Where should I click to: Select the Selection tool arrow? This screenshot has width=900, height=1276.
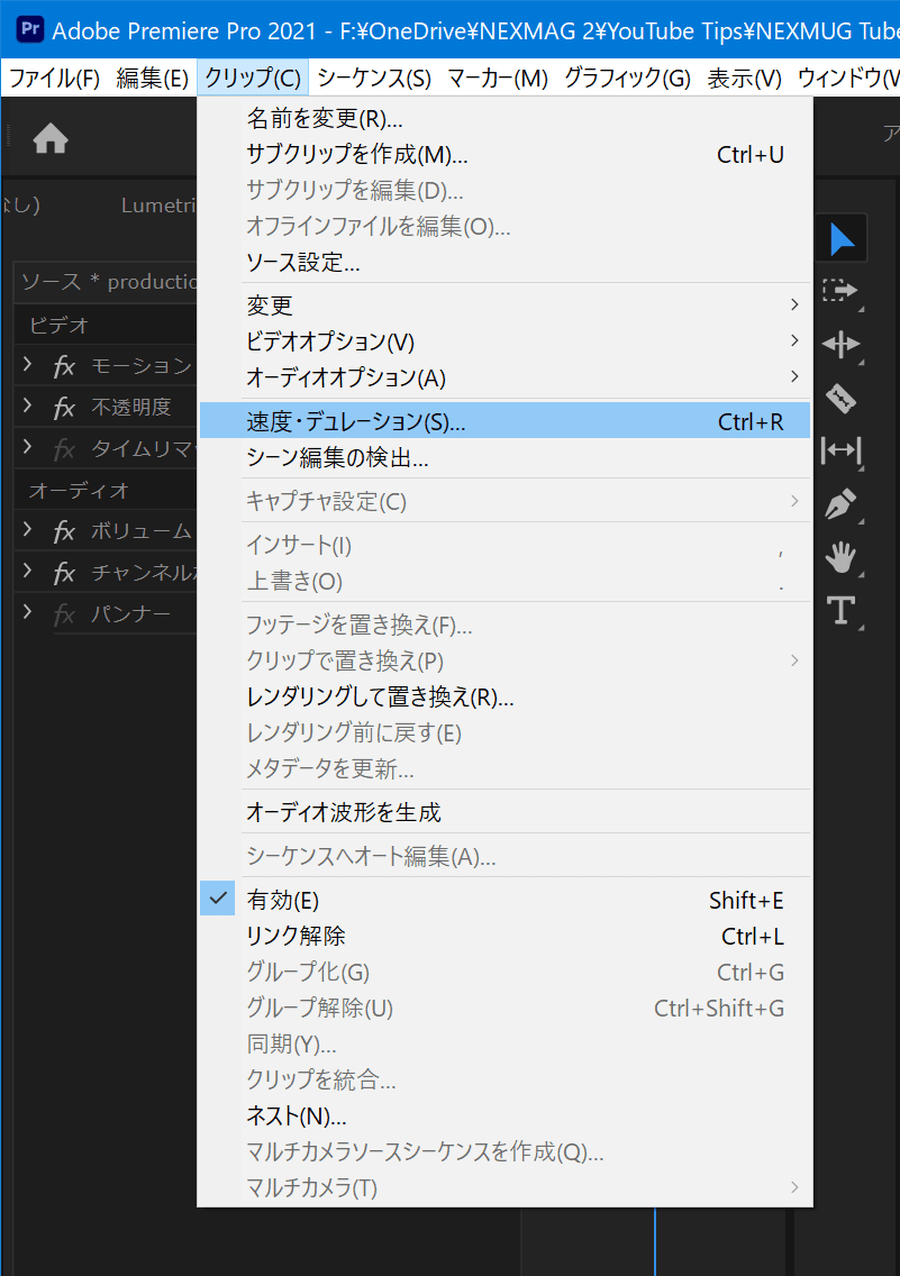842,239
